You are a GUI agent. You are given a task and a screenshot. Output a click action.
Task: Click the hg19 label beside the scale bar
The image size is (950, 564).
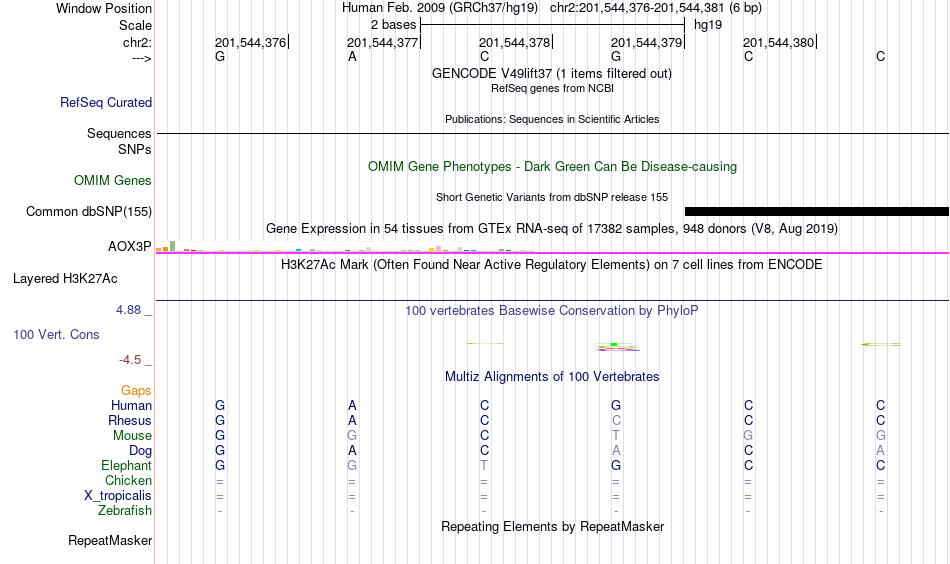click(708, 25)
